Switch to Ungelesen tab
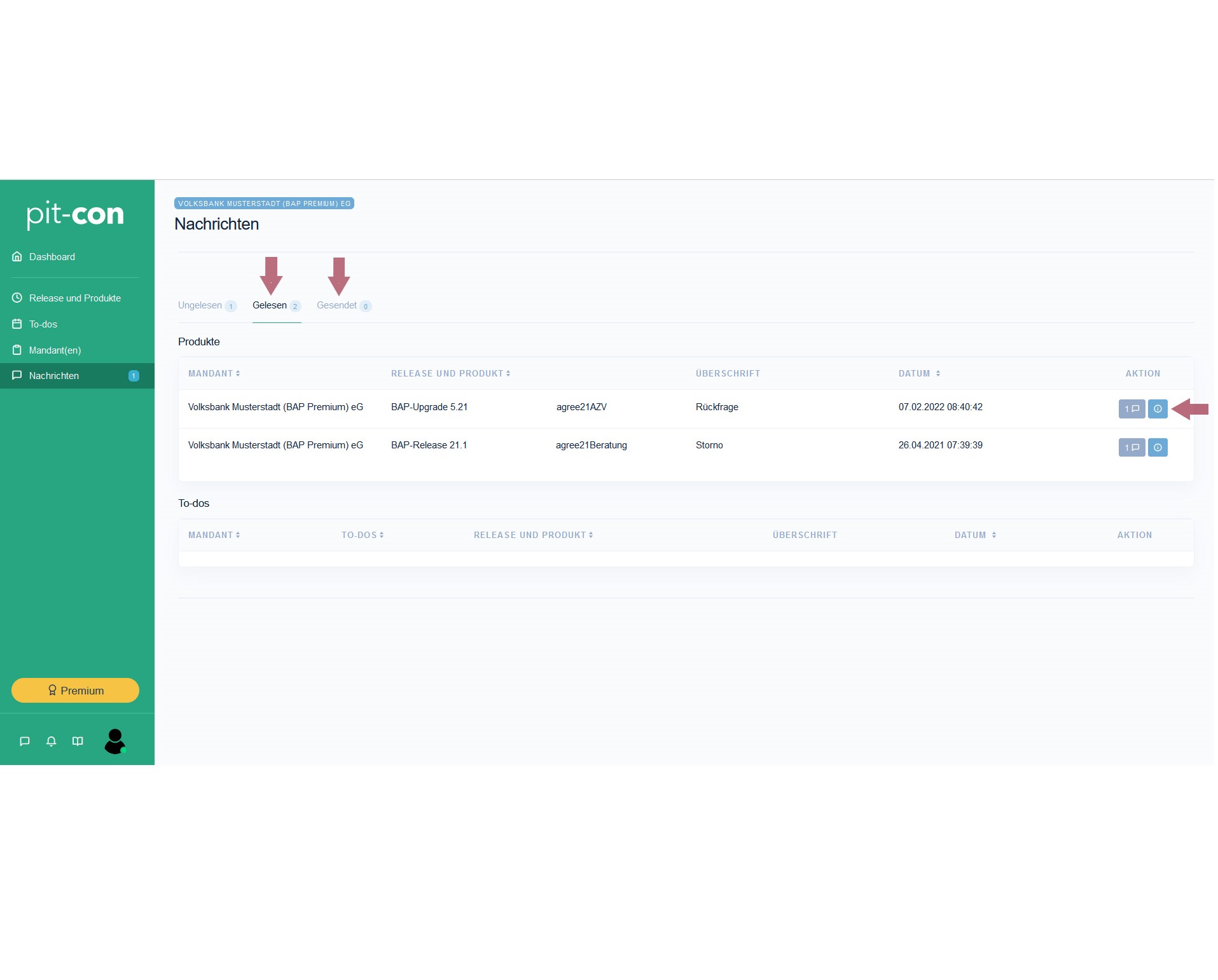This screenshot has width=1218, height=980. (207, 306)
